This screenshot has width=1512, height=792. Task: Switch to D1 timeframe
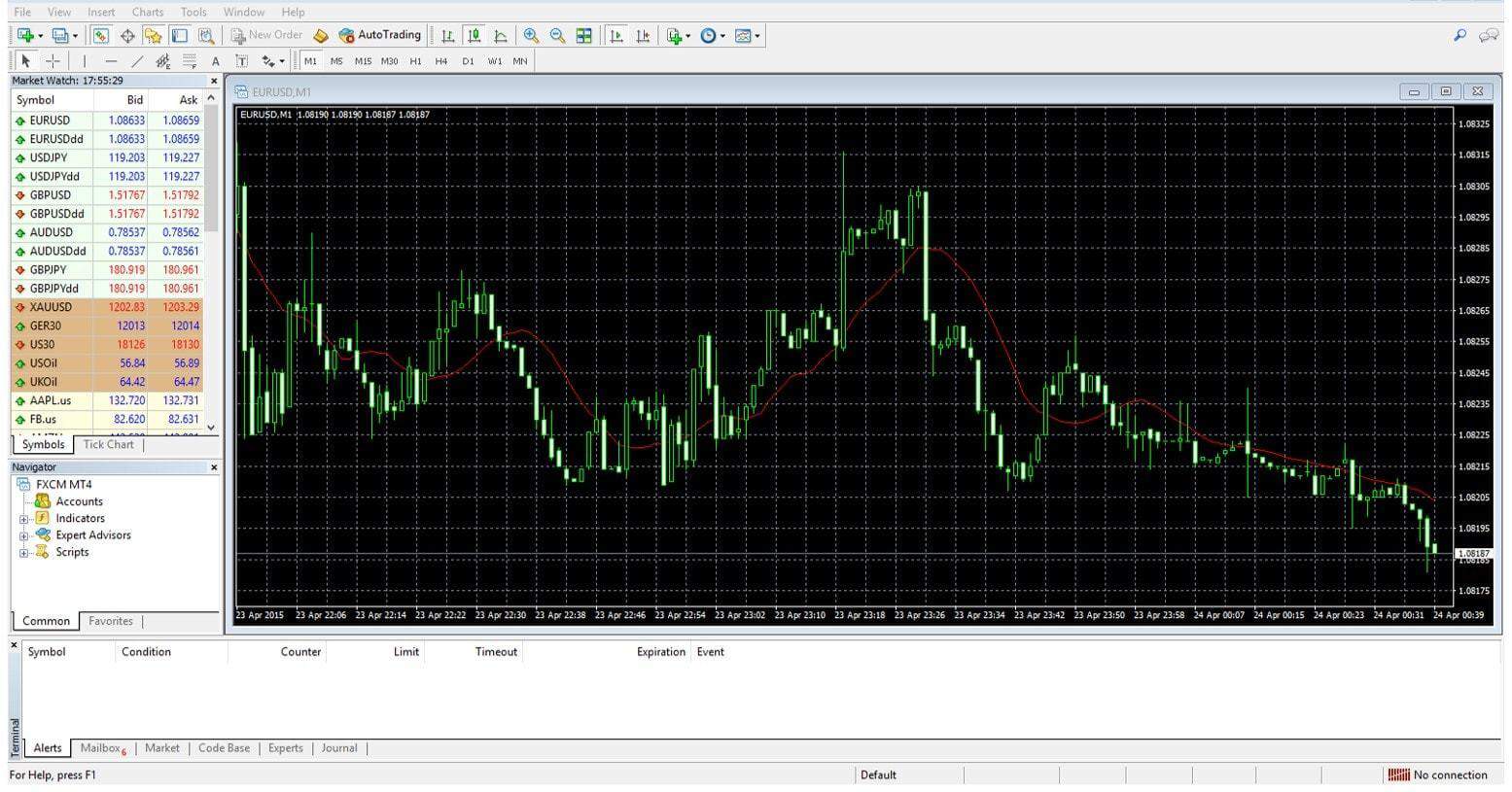pos(468,60)
